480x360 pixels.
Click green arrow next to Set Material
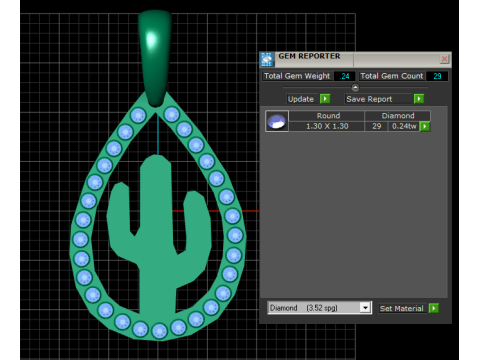point(434,308)
